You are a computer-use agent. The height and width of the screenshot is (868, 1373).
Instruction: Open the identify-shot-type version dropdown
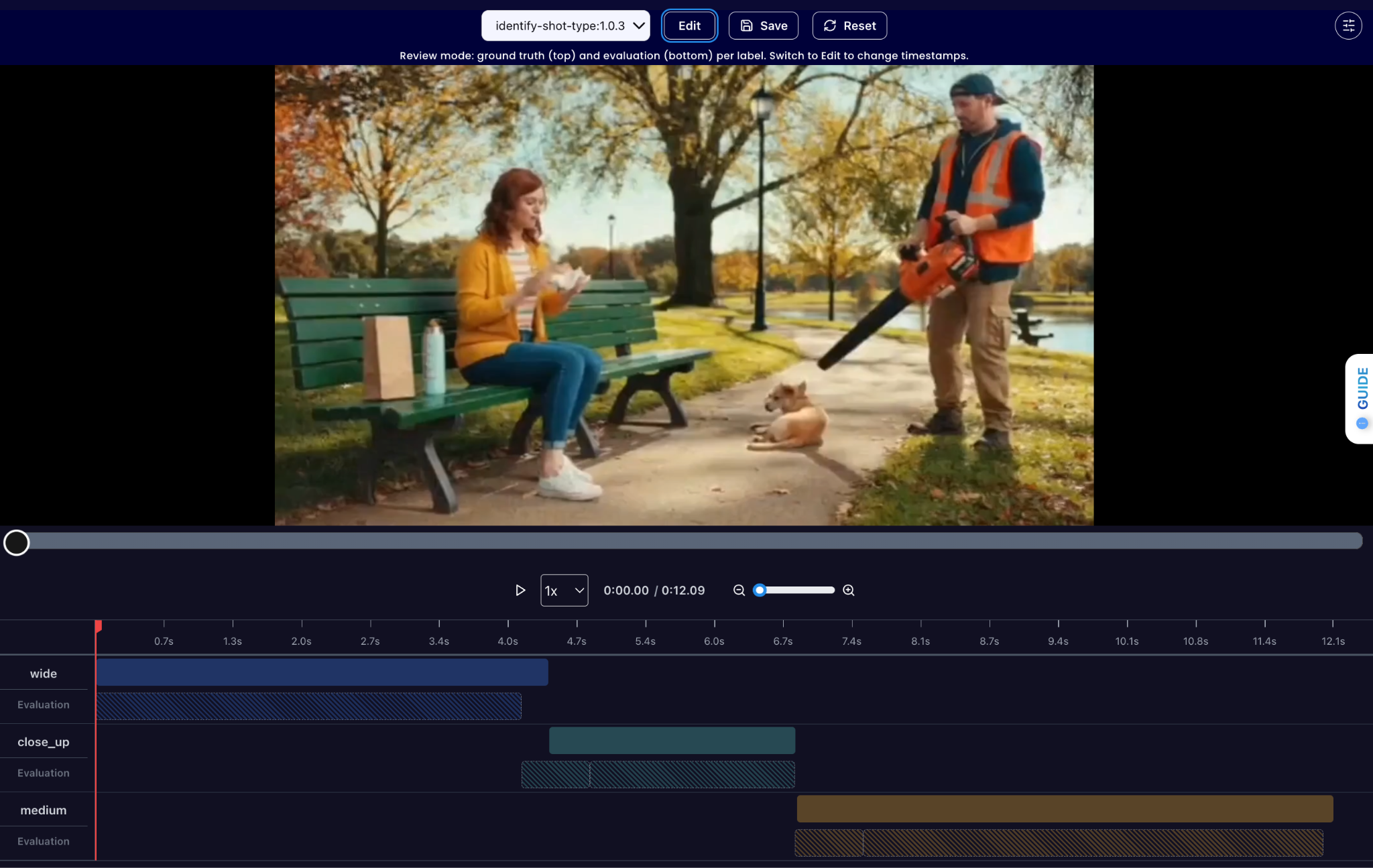(x=565, y=25)
